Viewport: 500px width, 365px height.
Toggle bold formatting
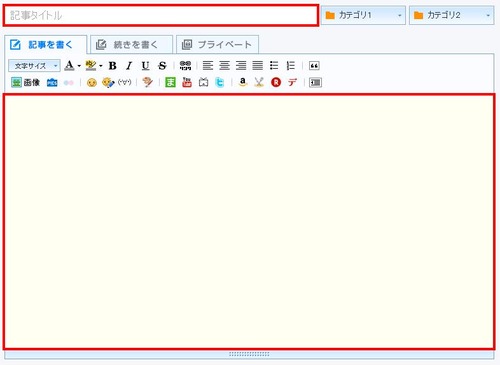[113, 66]
